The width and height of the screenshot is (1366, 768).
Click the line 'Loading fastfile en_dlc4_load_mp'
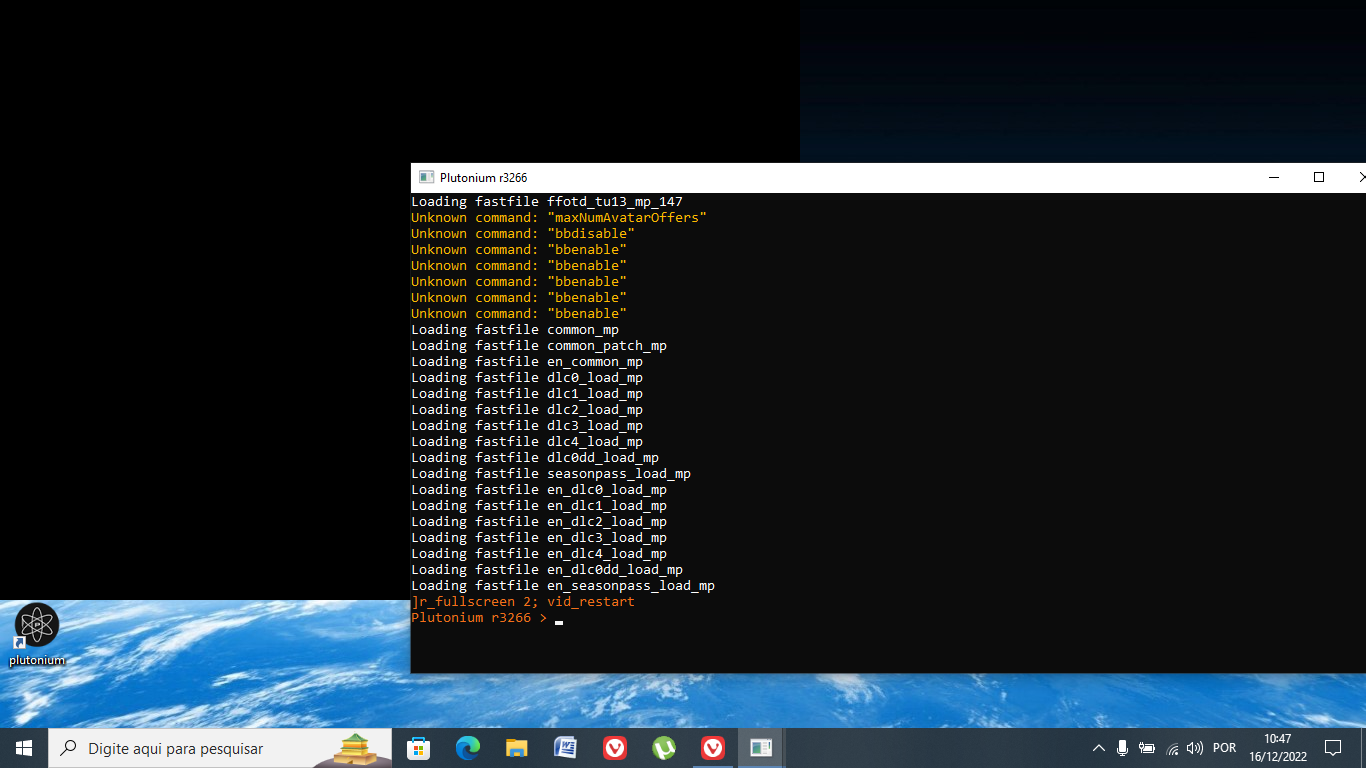[x=539, y=554]
